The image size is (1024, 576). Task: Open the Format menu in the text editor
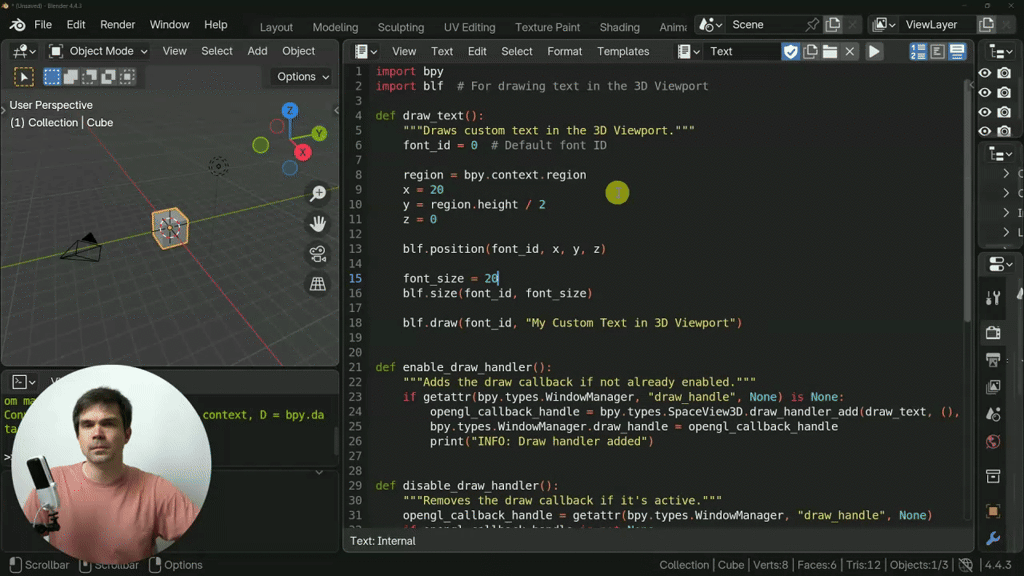pos(565,51)
